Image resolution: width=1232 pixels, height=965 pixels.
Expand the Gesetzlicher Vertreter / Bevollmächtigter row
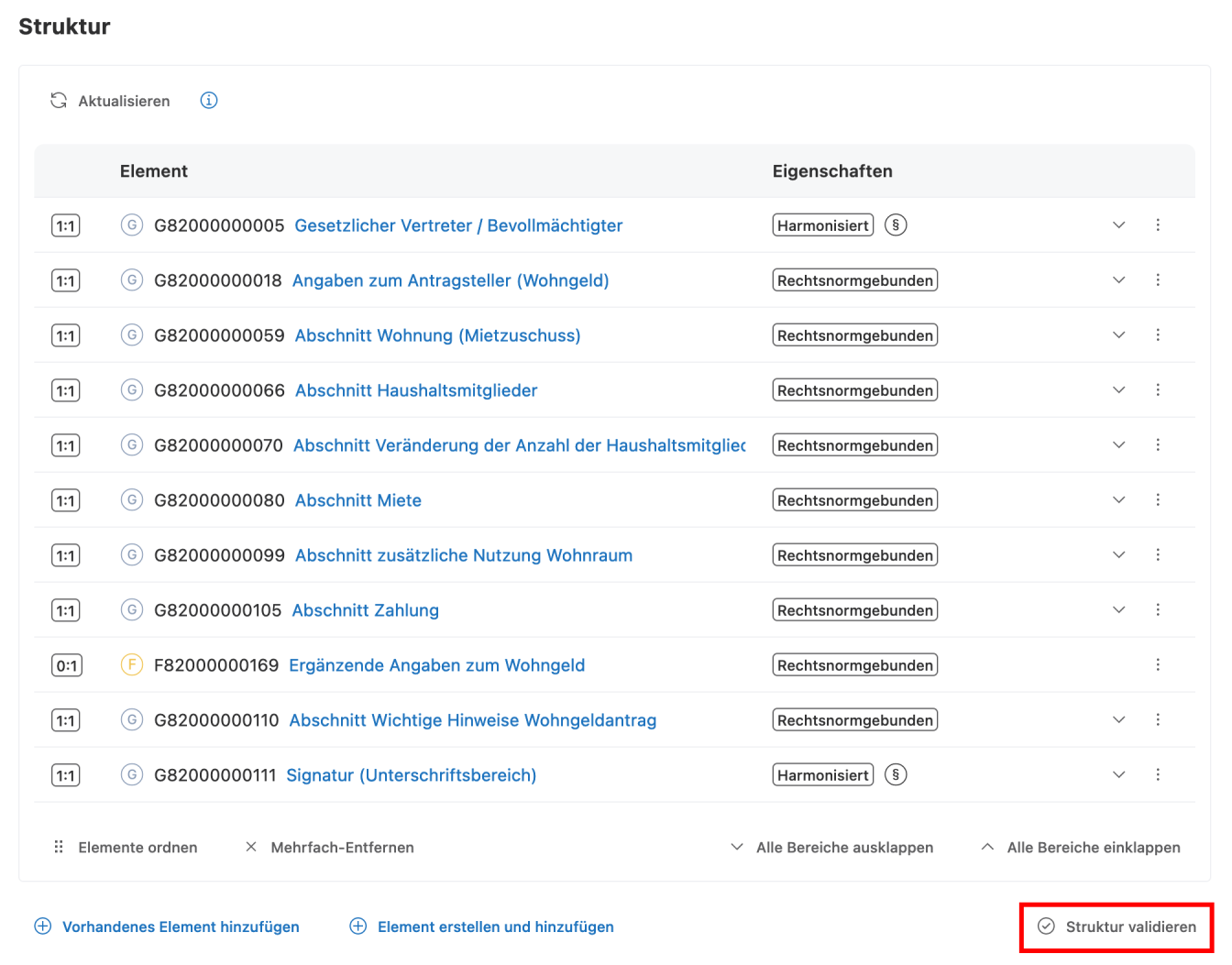click(1118, 225)
